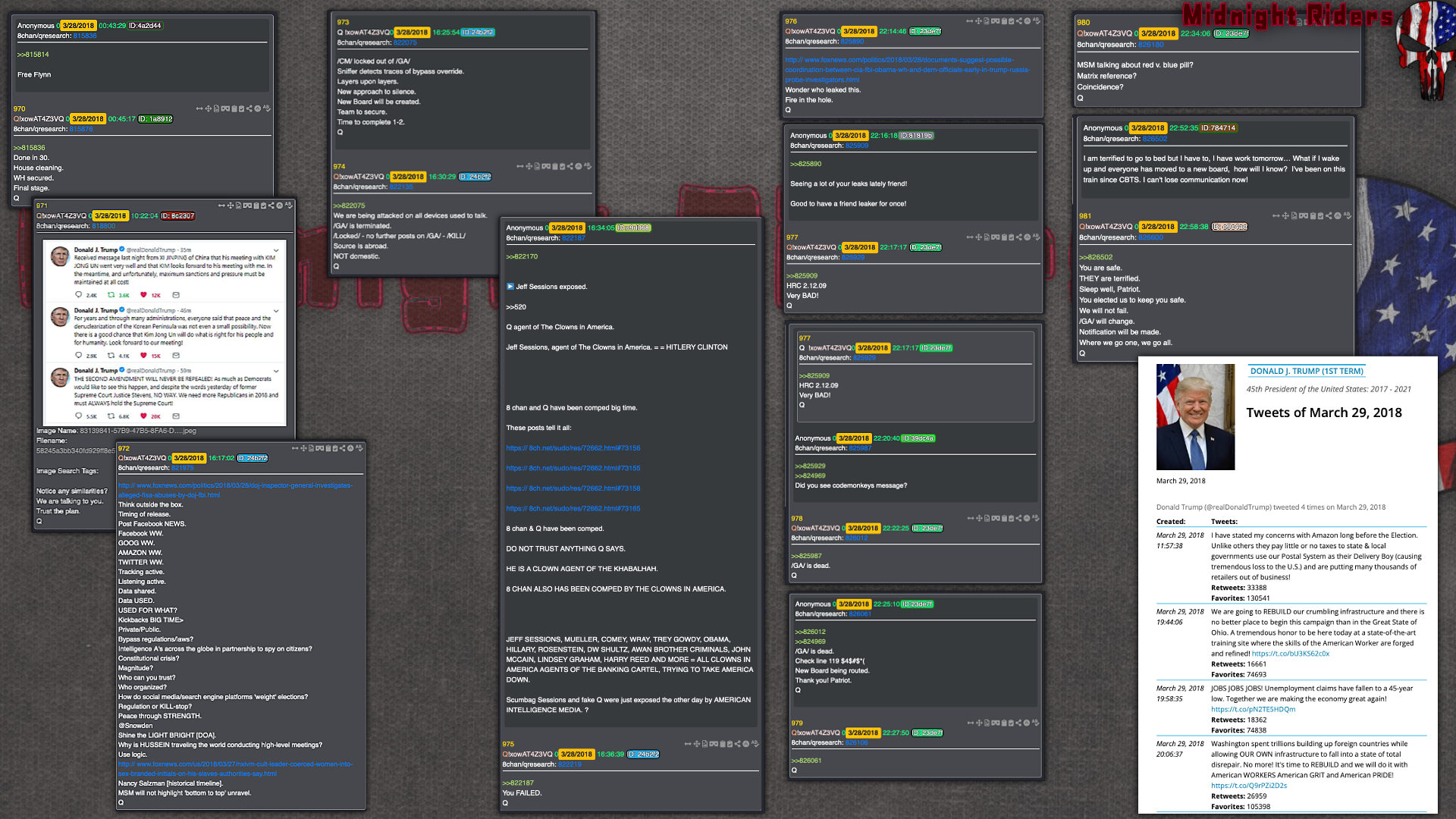The height and width of the screenshot is (819, 1456).
Task: Click the clipboard-check icon on post 978
Action: click(1012, 519)
